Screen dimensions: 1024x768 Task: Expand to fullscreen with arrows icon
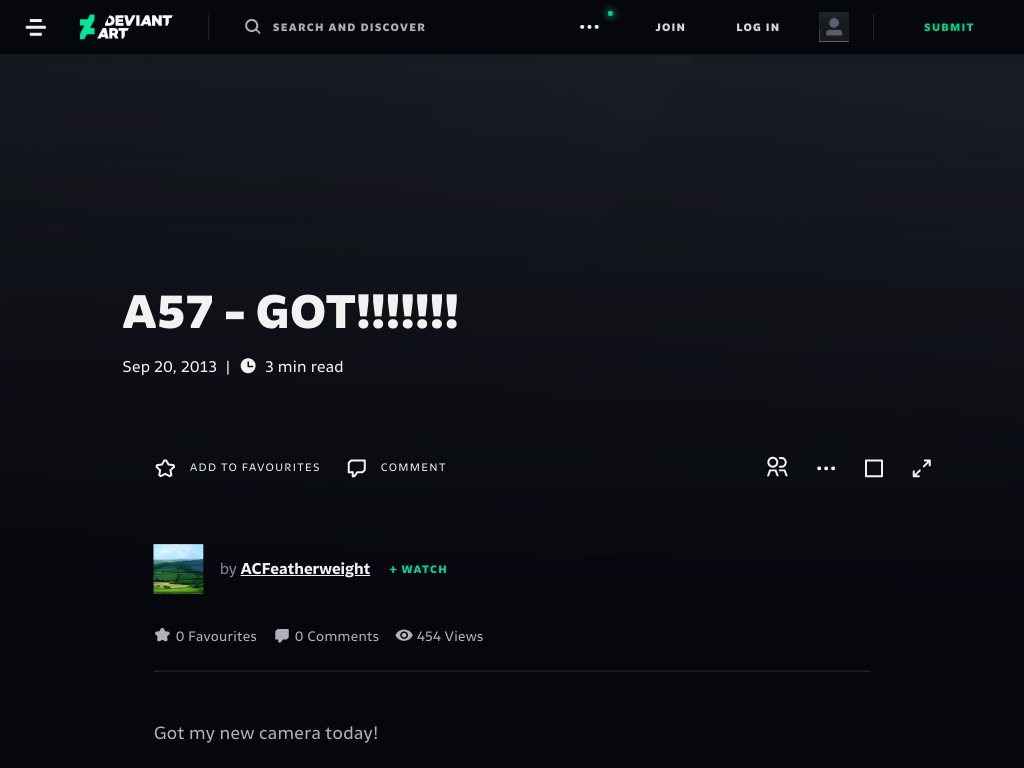(x=921, y=468)
